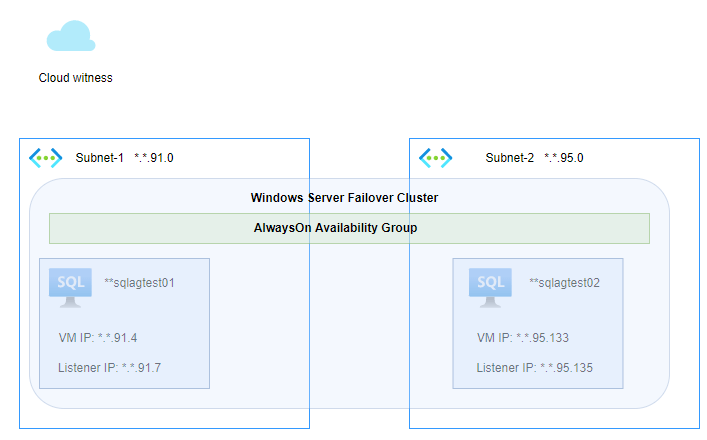Click the Cloud witness cloud icon
Screen dimensions: 707x440
(x=71, y=37)
